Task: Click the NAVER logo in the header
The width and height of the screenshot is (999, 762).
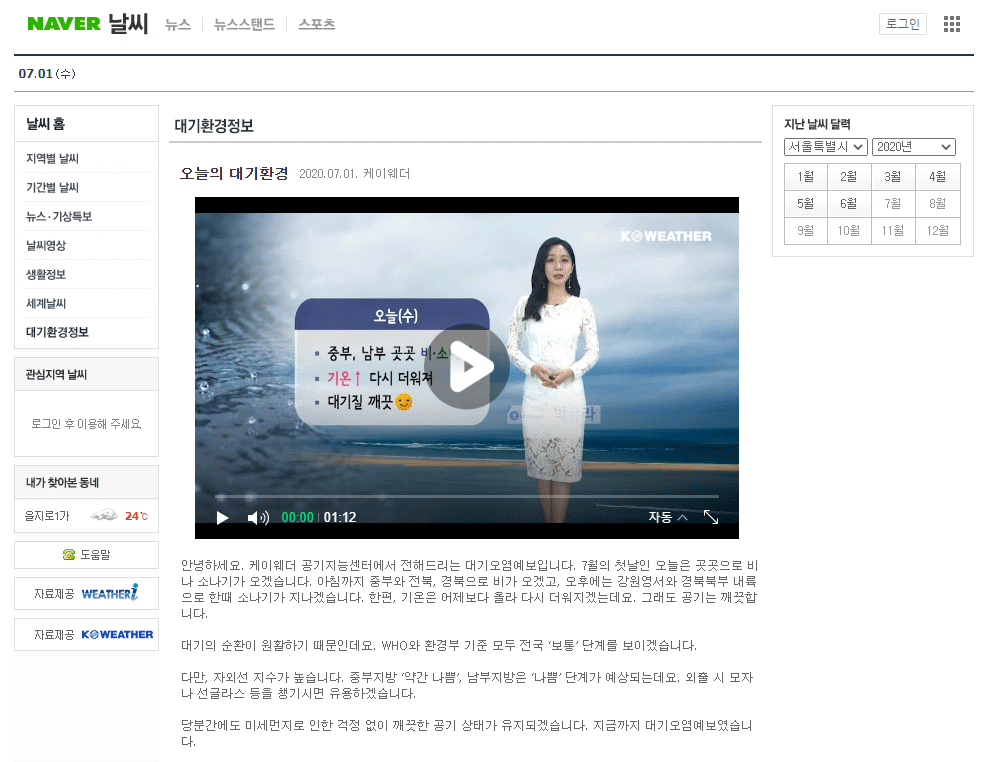Action: click(x=64, y=24)
